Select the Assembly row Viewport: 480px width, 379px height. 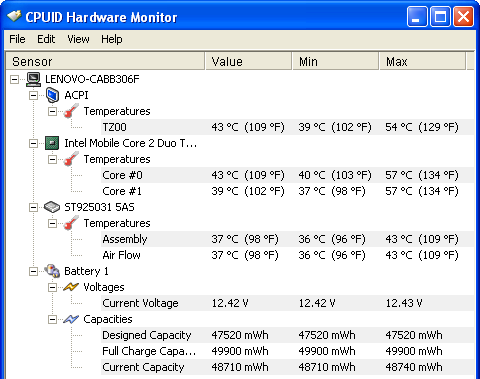(x=287, y=239)
